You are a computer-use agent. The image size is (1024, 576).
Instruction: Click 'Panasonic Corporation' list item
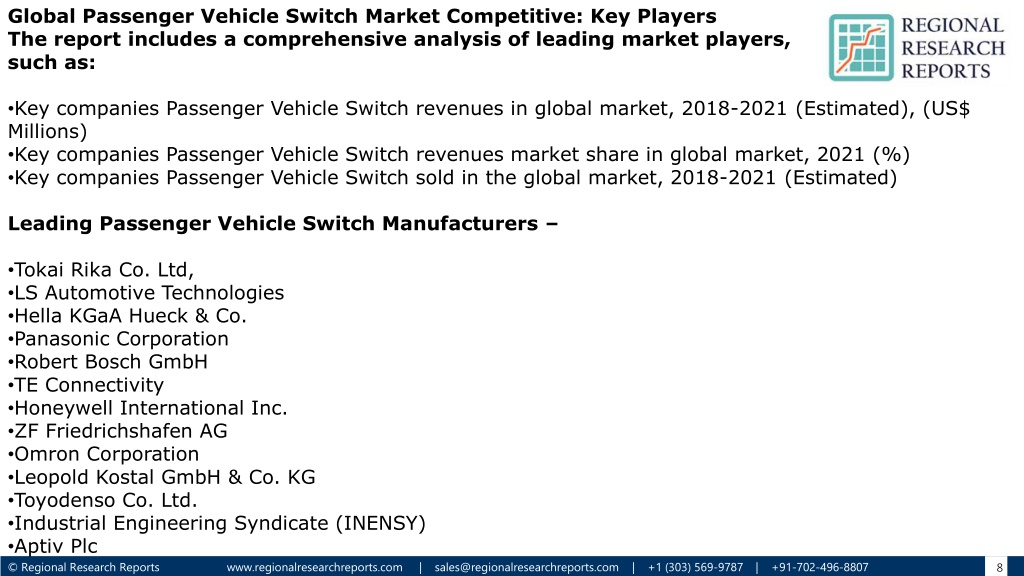coord(118,338)
